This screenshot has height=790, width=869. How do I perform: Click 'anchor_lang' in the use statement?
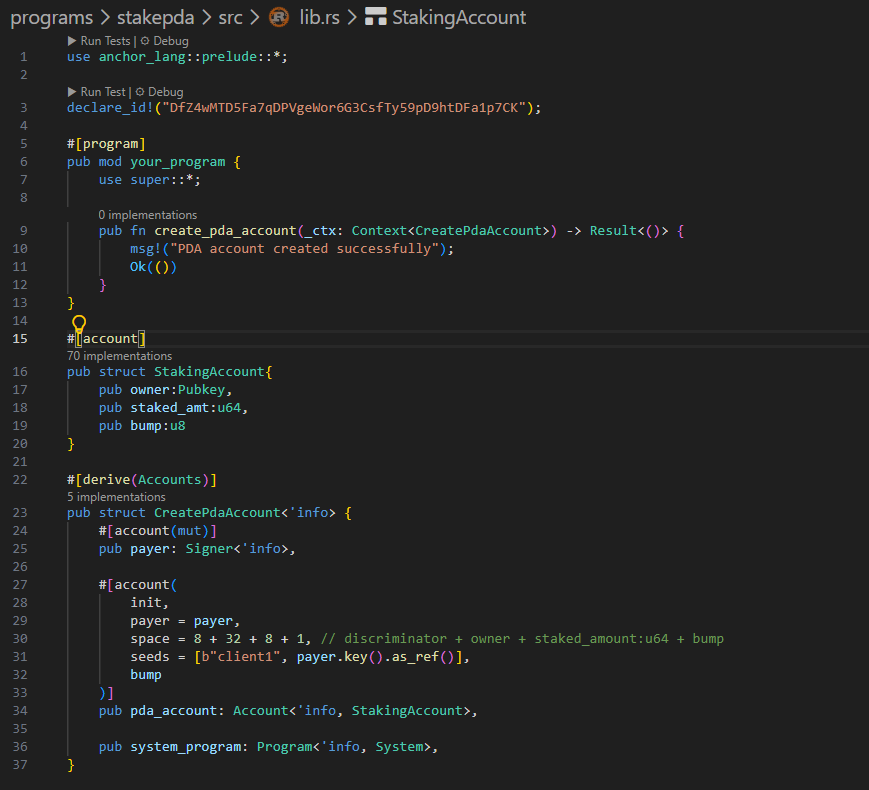[142, 57]
